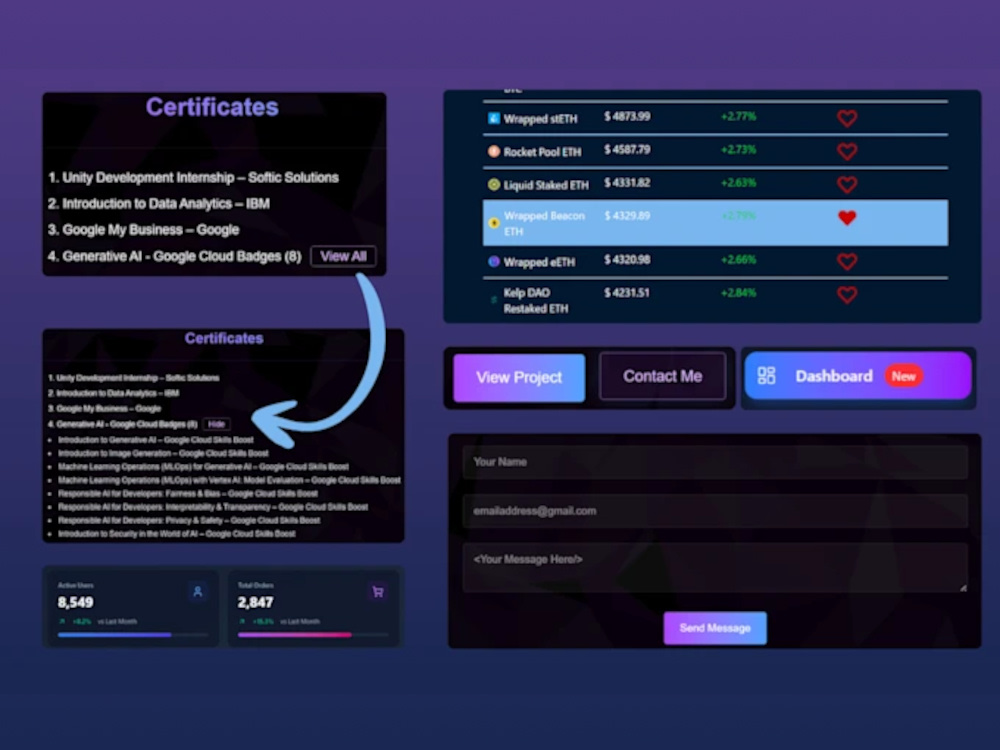Click the price $ 4231.51
The width and height of the screenshot is (1000, 750).
tap(626, 293)
